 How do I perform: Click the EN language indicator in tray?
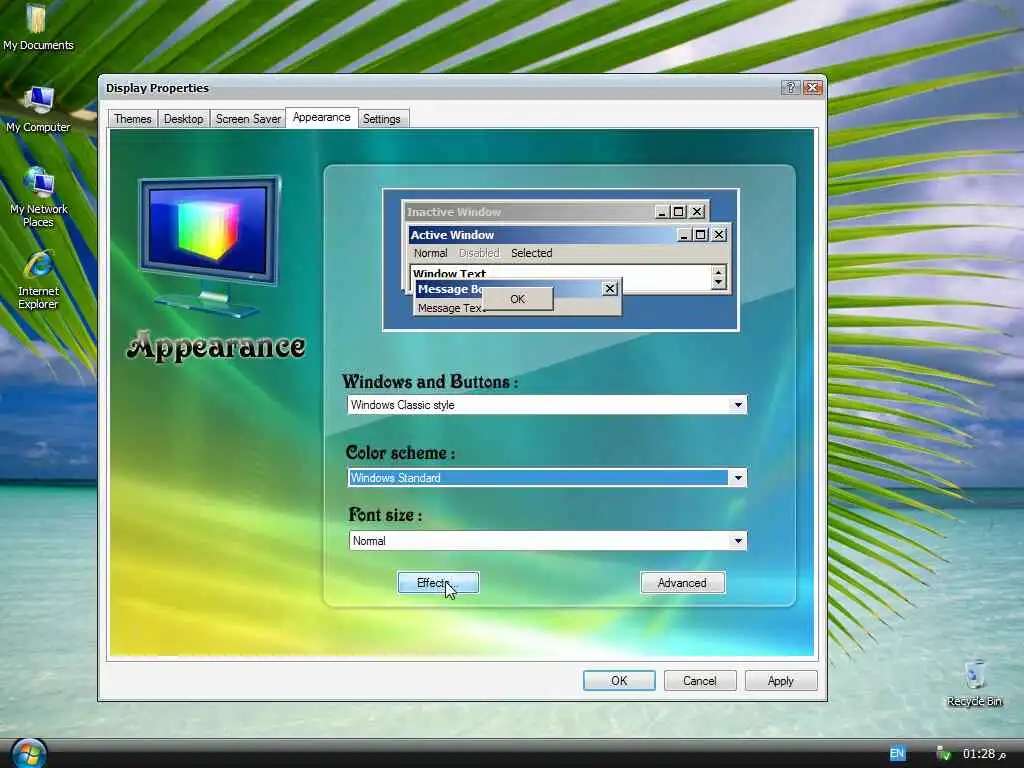(897, 754)
